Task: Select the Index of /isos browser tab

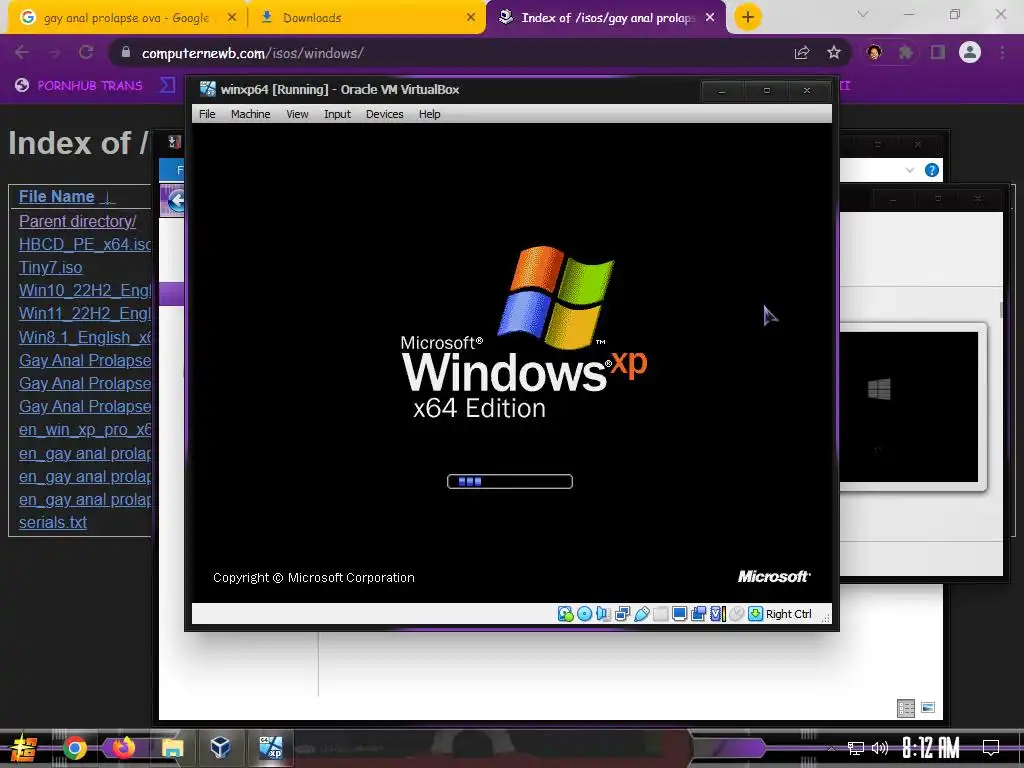Action: [x=607, y=18]
